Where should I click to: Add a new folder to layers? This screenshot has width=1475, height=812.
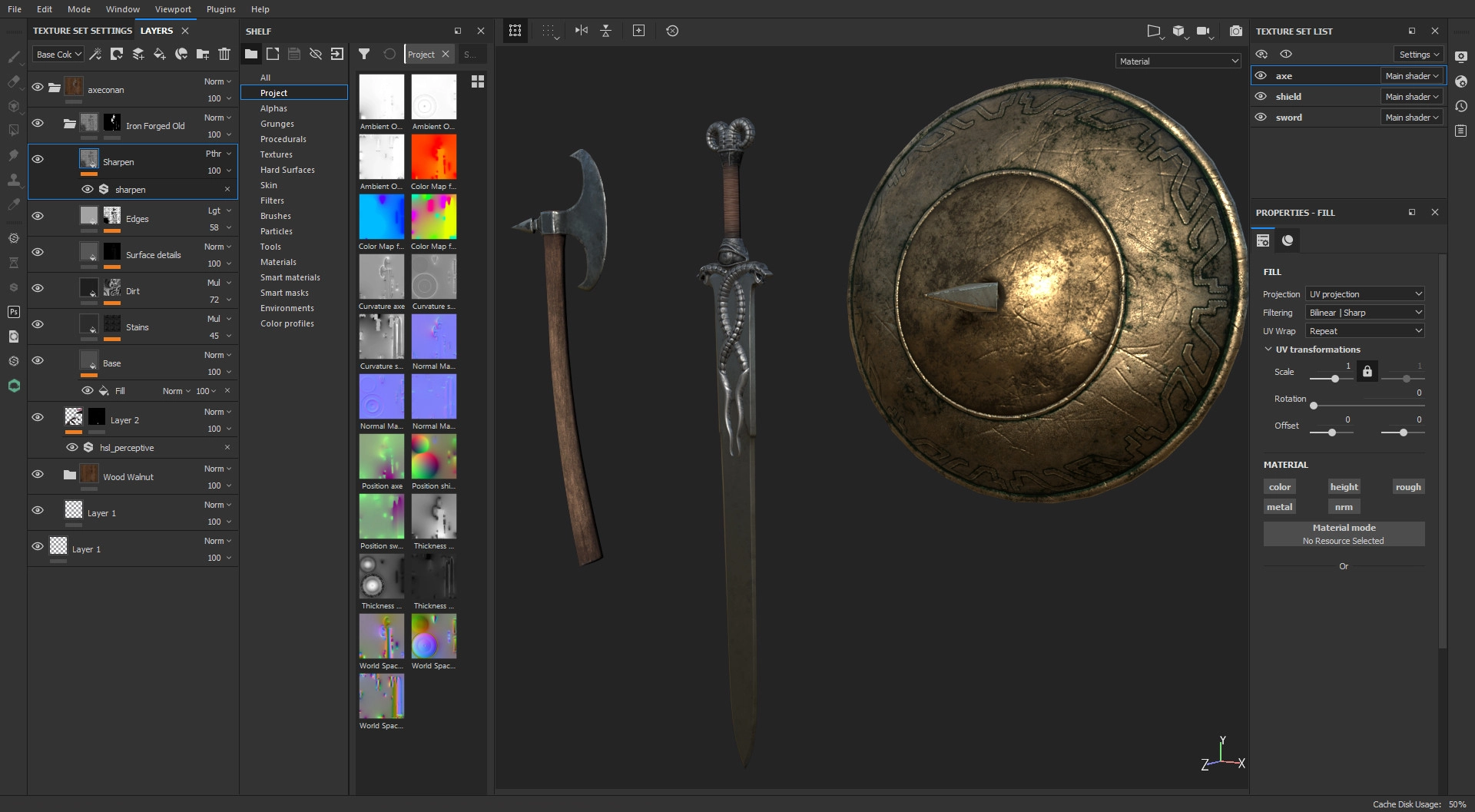(203, 54)
